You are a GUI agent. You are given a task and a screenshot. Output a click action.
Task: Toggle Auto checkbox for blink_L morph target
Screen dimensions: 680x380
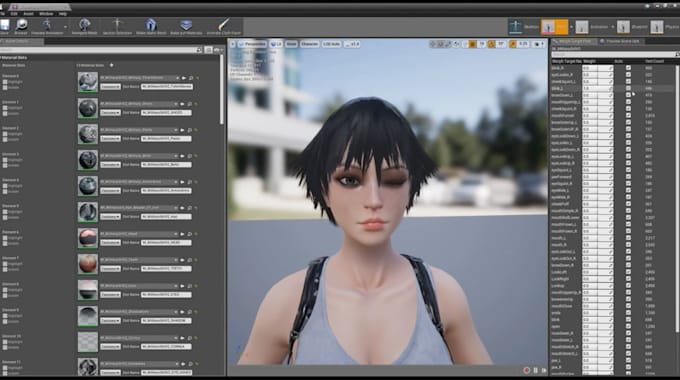coord(628,88)
